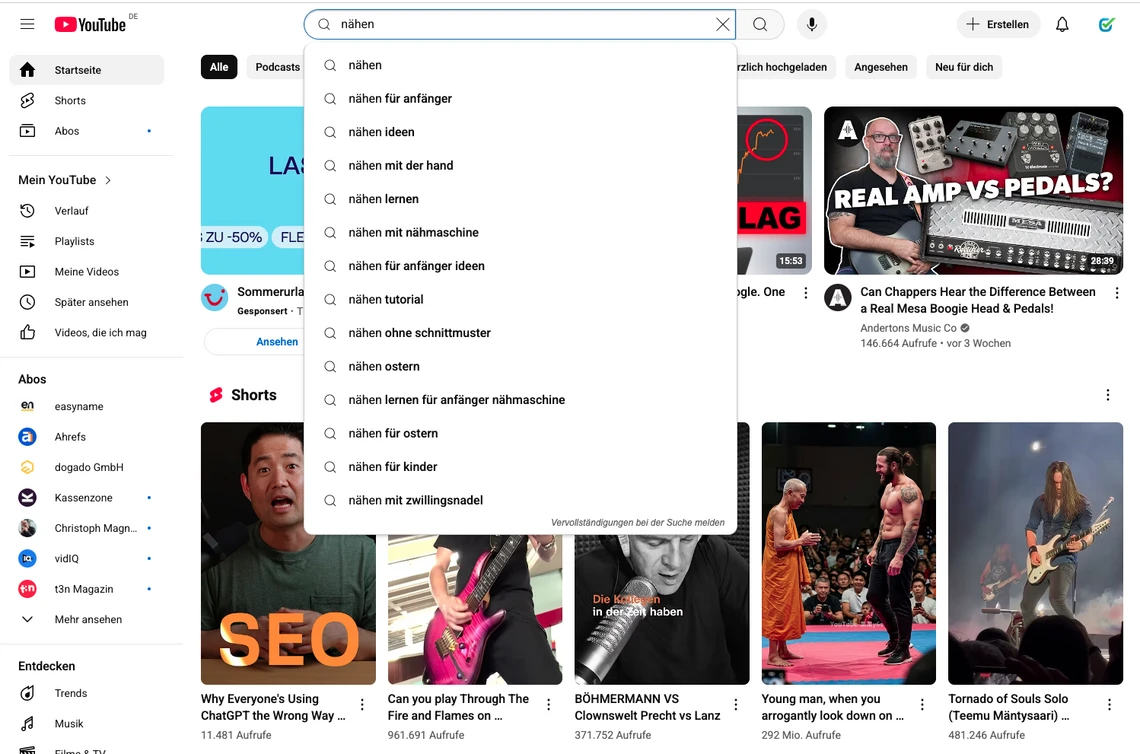Open the hamburger guide menu

[x=27, y=24]
